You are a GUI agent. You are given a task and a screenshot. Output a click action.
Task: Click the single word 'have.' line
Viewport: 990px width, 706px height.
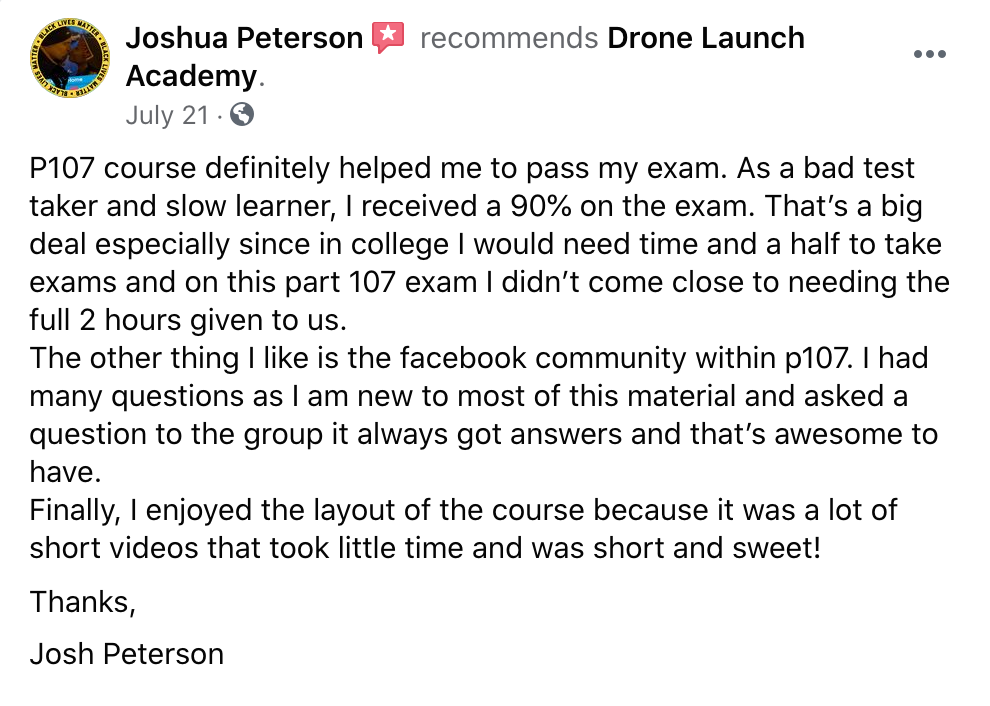click(x=66, y=472)
